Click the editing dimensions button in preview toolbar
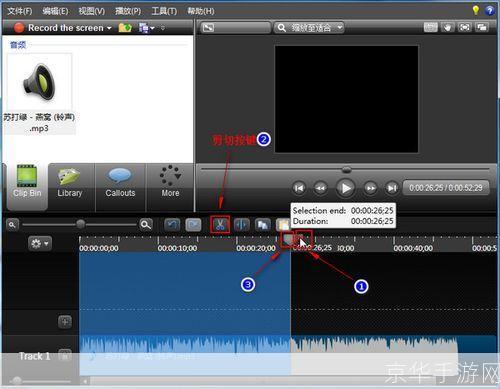 pos(235,28)
